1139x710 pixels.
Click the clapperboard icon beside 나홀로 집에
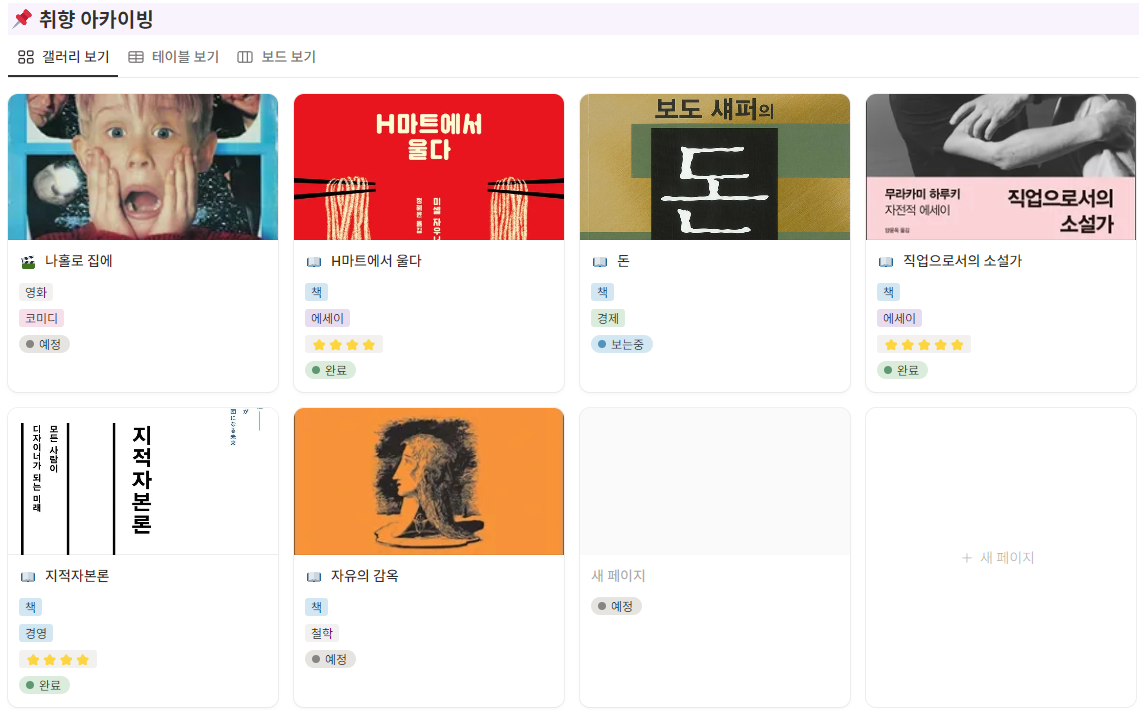[27, 262]
